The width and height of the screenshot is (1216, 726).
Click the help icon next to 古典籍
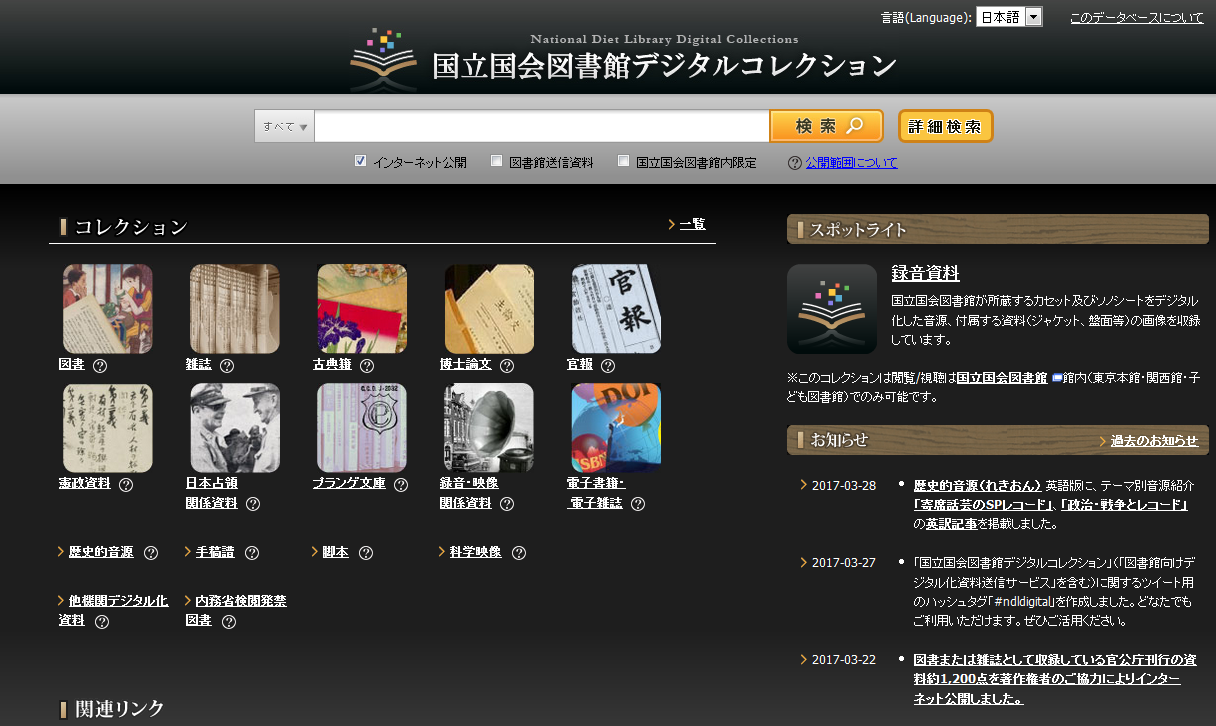[x=367, y=366]
